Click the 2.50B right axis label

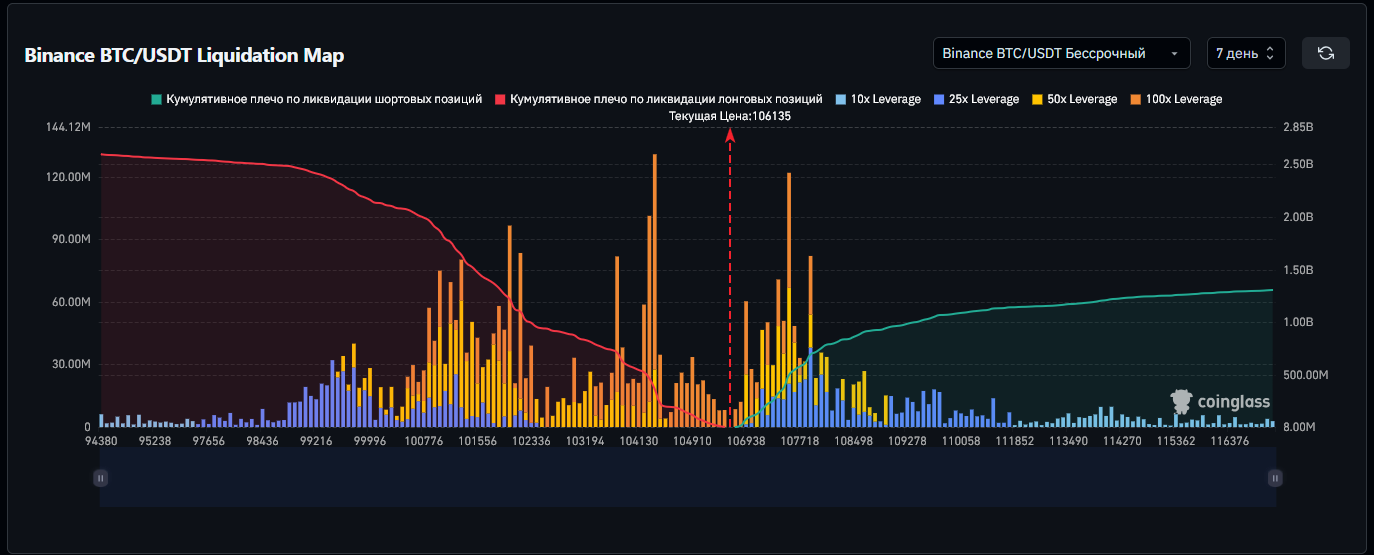click(x=1297, y=164)
